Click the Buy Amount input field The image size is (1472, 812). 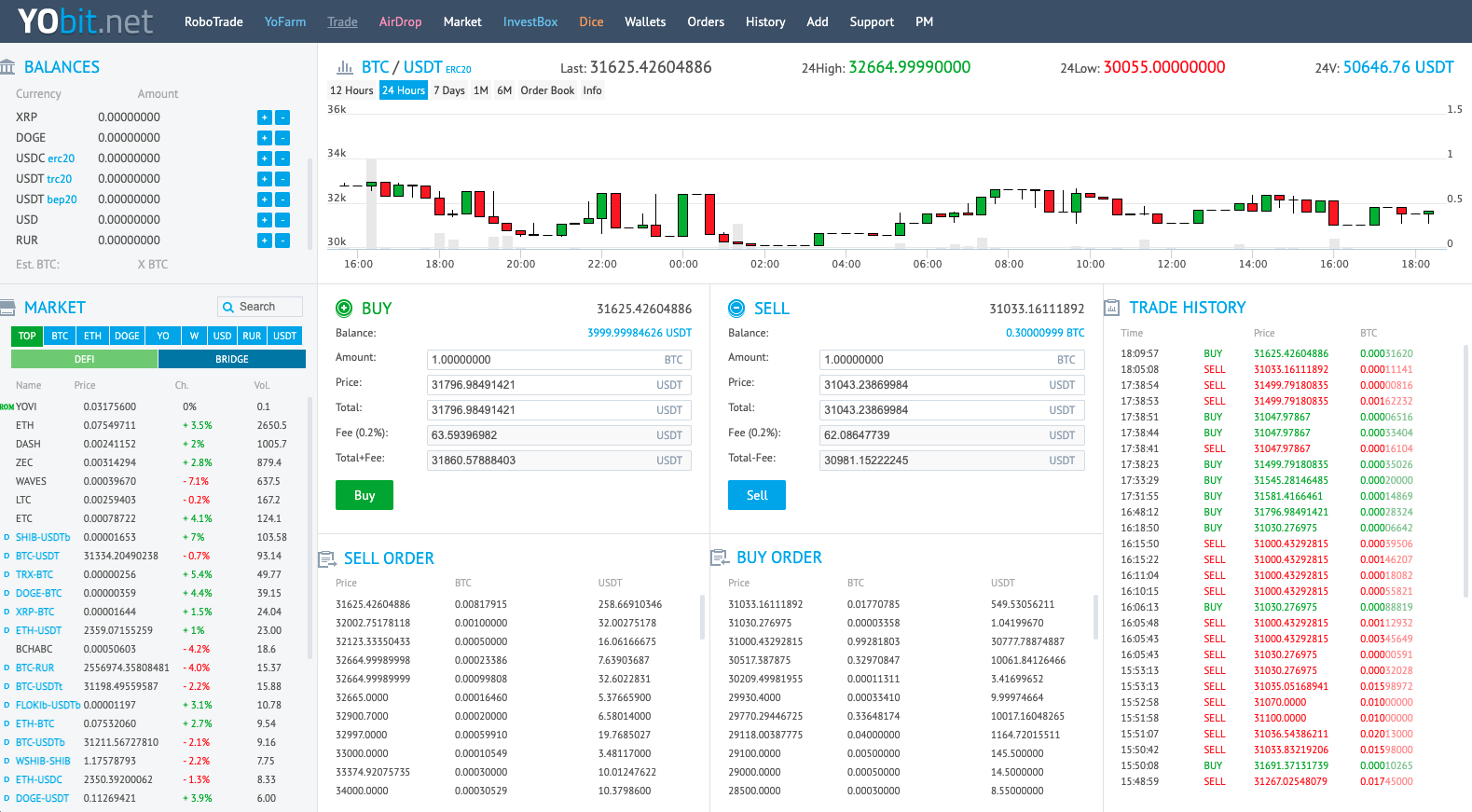pyautogui.click(x=558, y=360)
